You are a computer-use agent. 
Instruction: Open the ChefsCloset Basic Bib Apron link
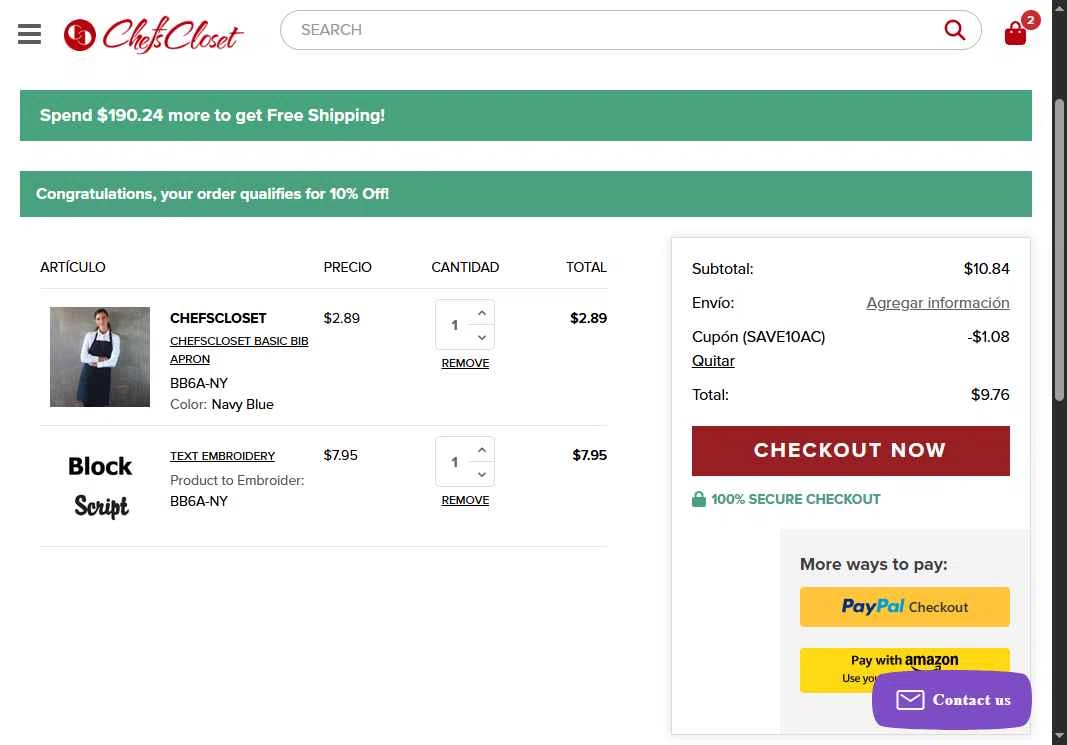tap(239, 350)
